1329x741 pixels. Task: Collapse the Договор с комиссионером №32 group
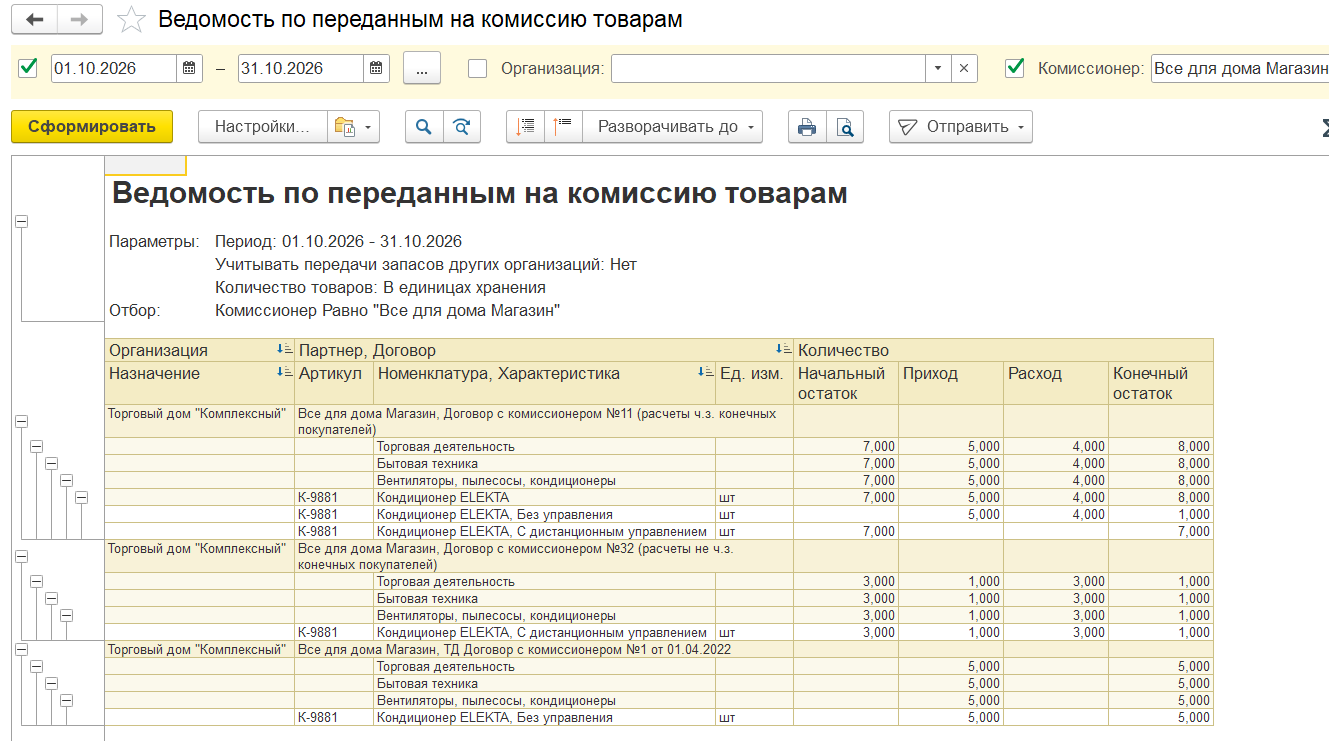pyautogui.click(x=21, y=557)
